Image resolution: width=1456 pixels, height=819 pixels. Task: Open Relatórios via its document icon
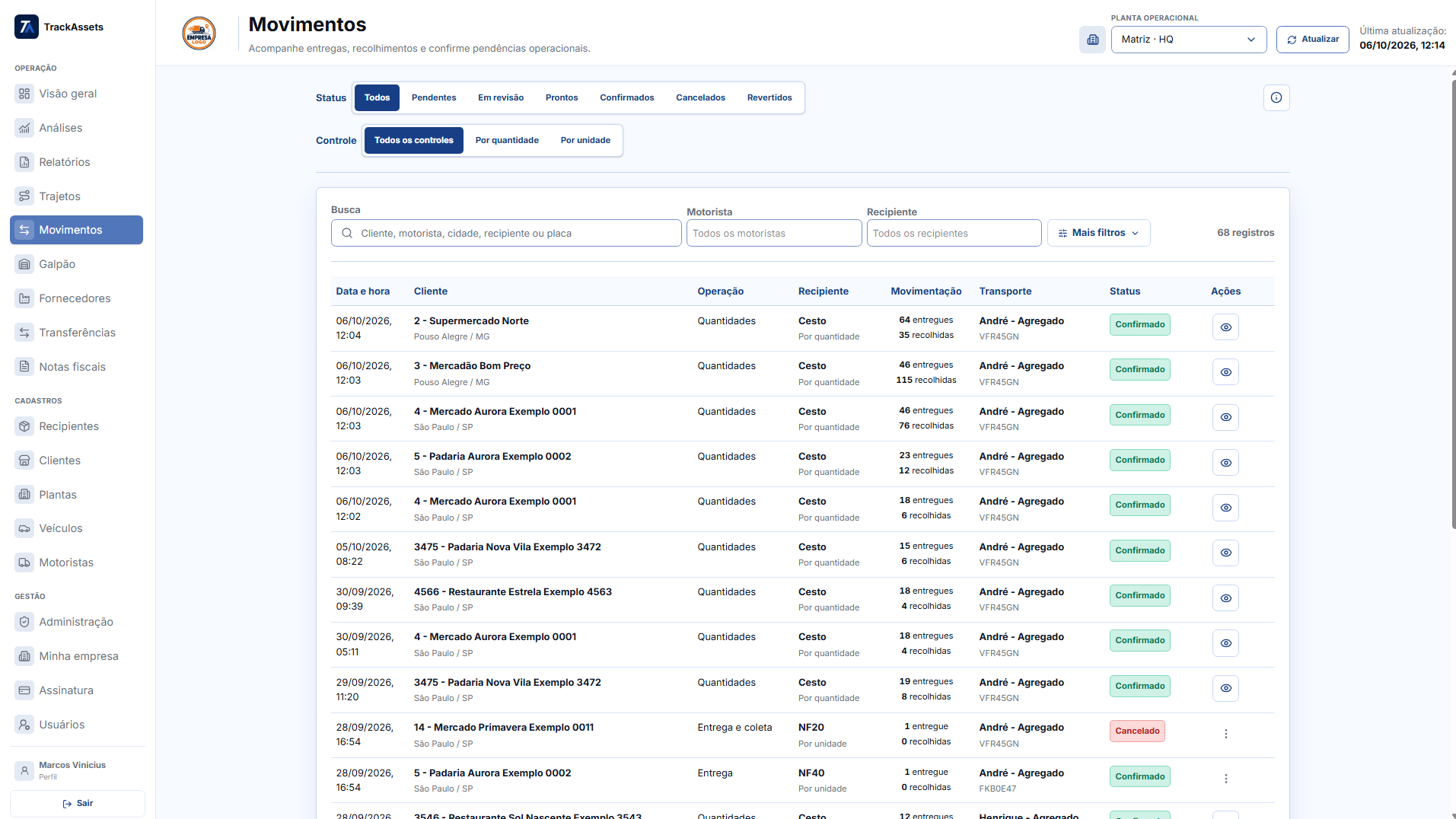pos(24,162)
